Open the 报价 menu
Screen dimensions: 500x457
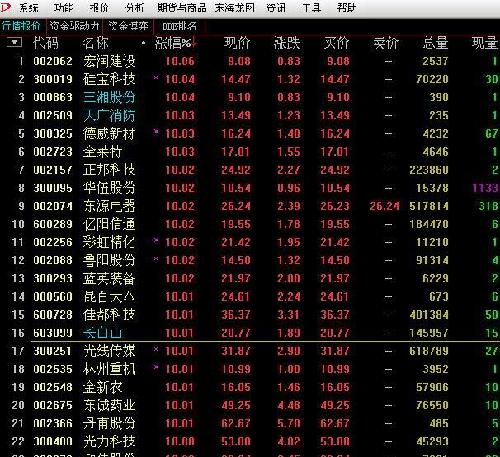tap(99, 7)
